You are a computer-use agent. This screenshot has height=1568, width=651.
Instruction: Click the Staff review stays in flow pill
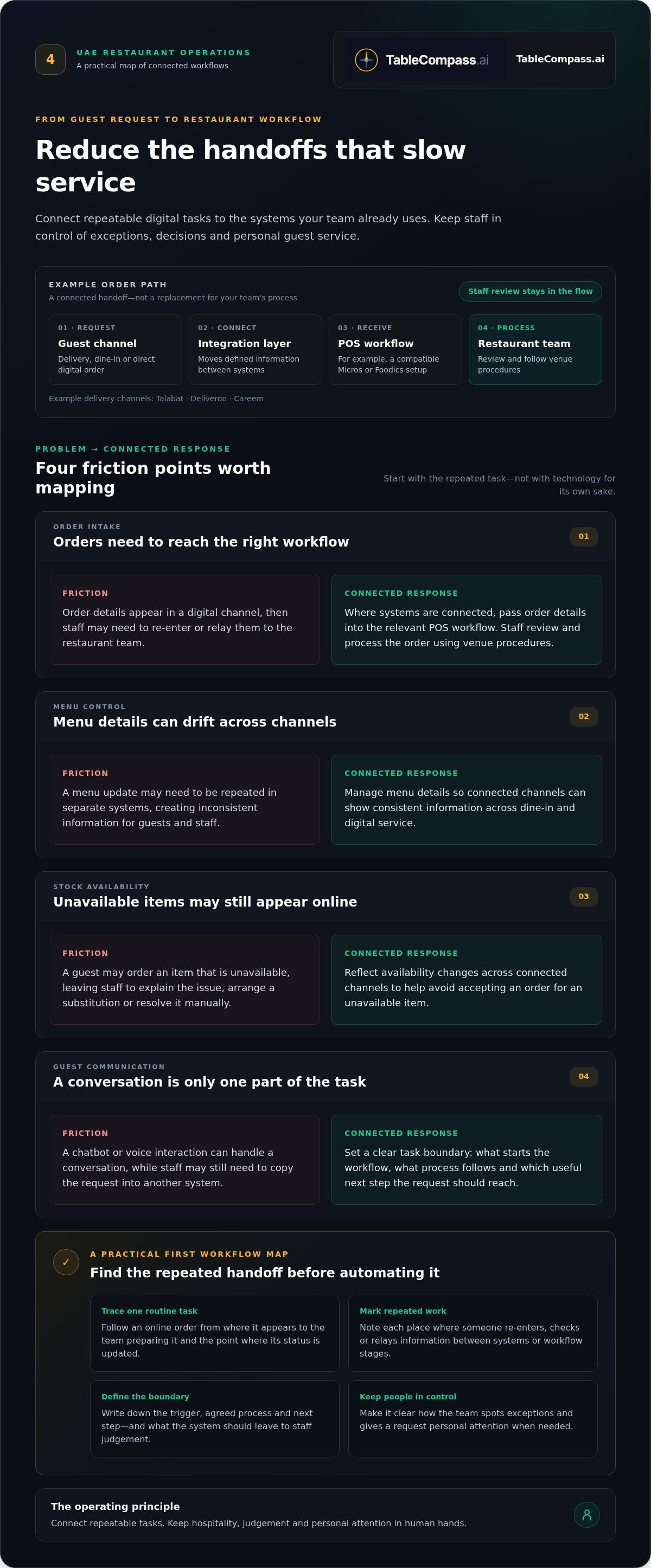(530, 292)
